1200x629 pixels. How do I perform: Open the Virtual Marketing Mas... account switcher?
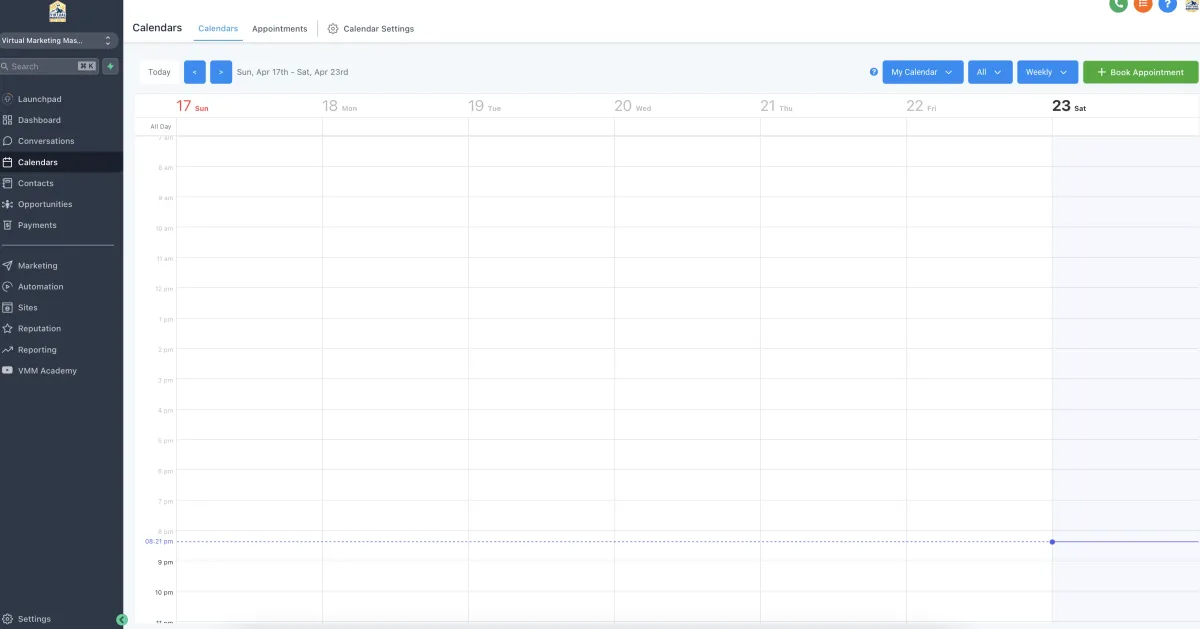pos(59,41)
